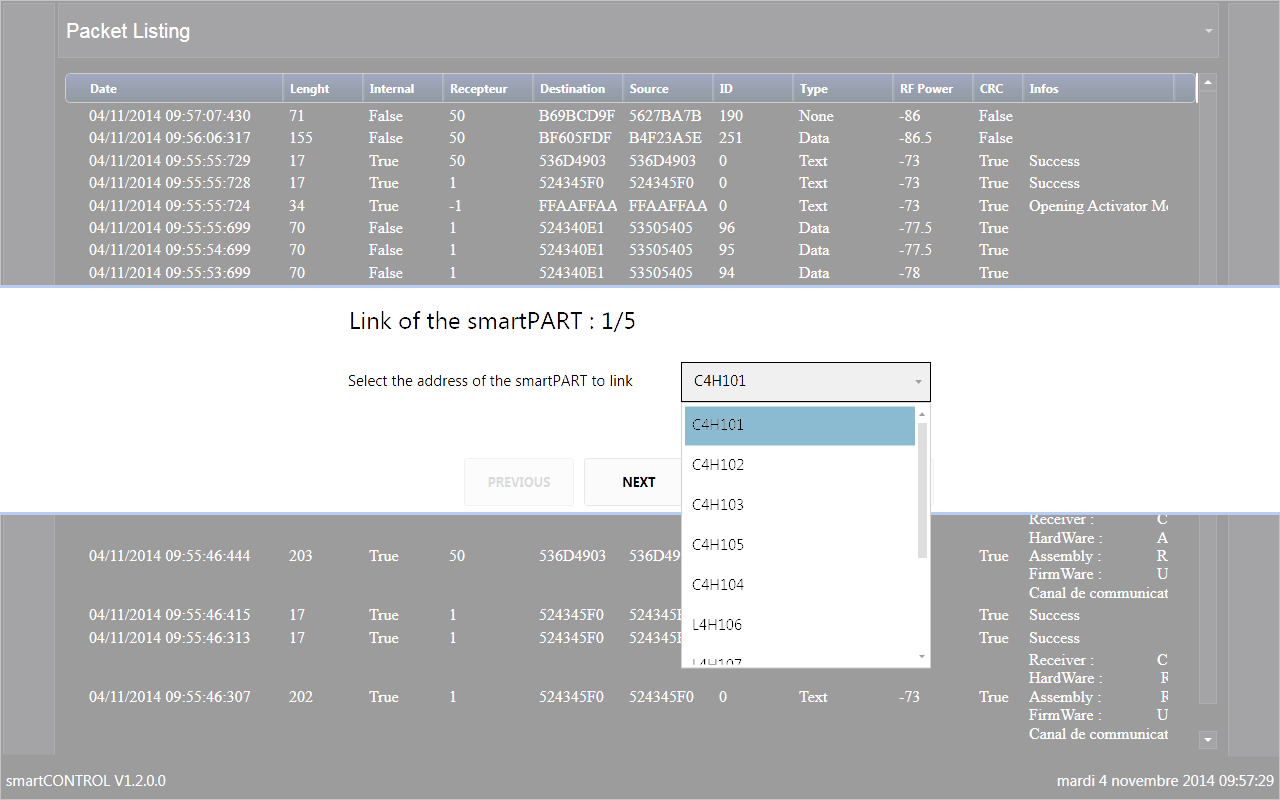Click the Infos column header
The width and height of the screenshot is (1280, 800).
point(1098,89)
